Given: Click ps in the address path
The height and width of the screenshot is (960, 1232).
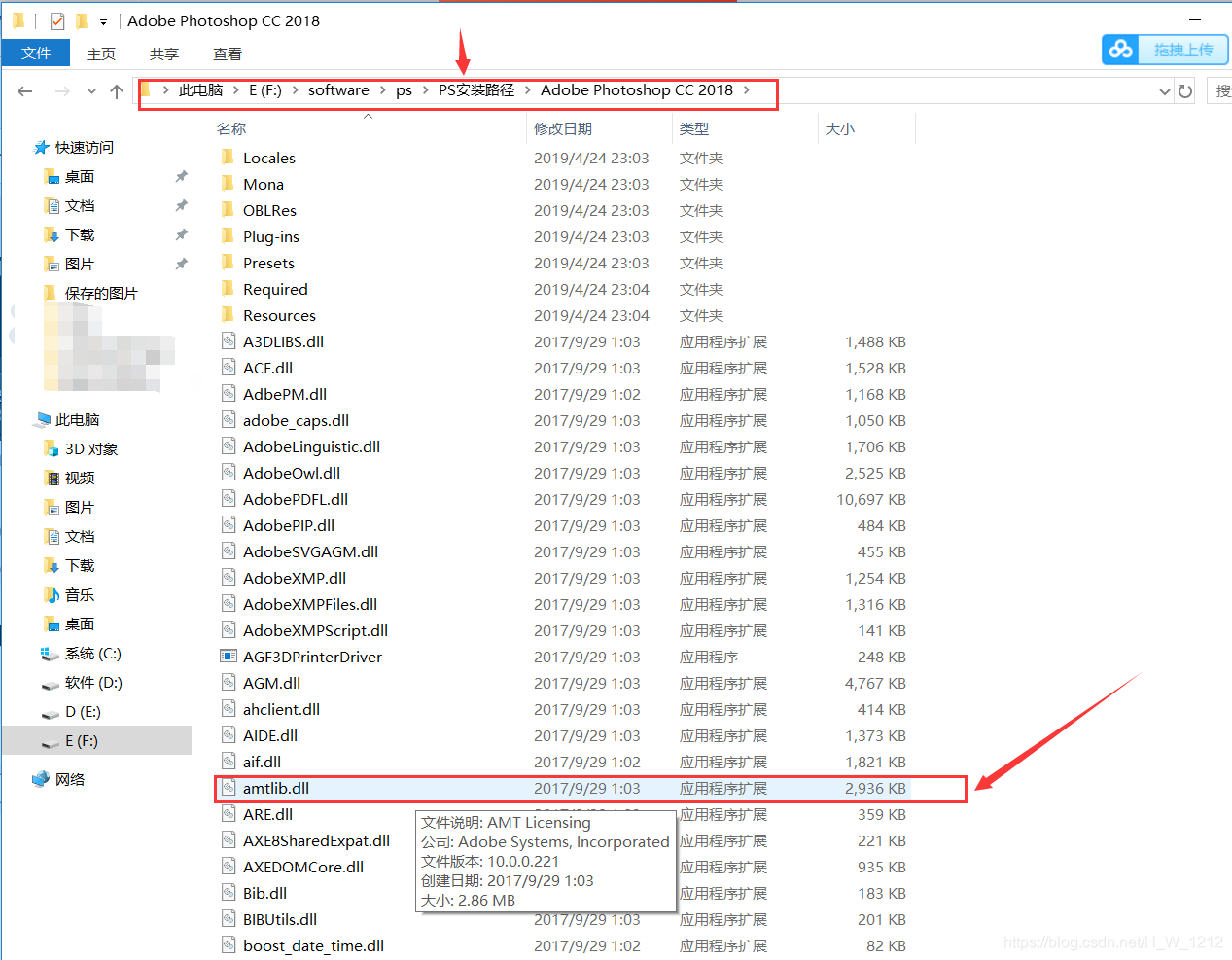Looking at the screenshot, I should pyautogui.click(x=404, y=90).
